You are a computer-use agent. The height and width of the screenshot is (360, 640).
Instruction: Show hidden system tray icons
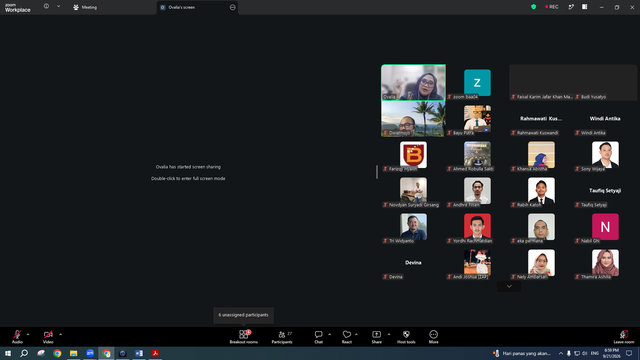pos(561,353)
